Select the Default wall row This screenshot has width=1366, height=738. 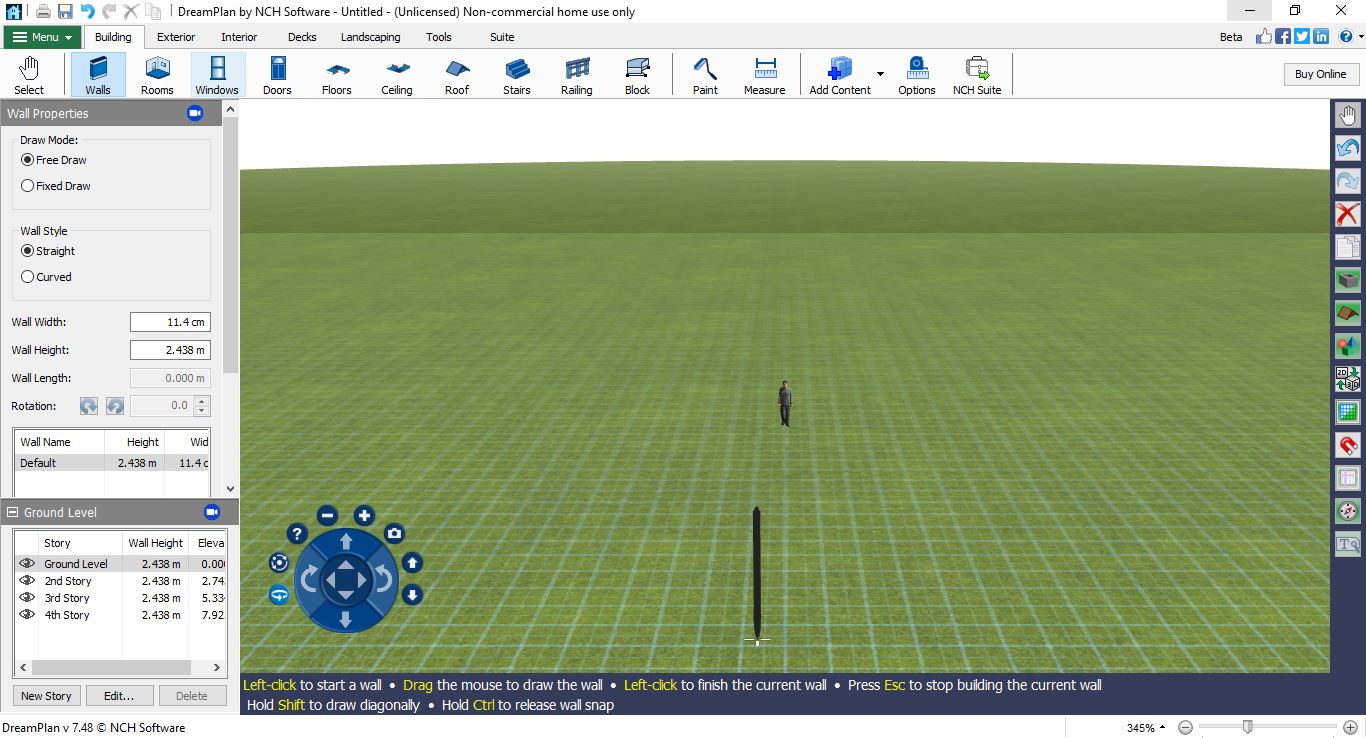[111, 463]
